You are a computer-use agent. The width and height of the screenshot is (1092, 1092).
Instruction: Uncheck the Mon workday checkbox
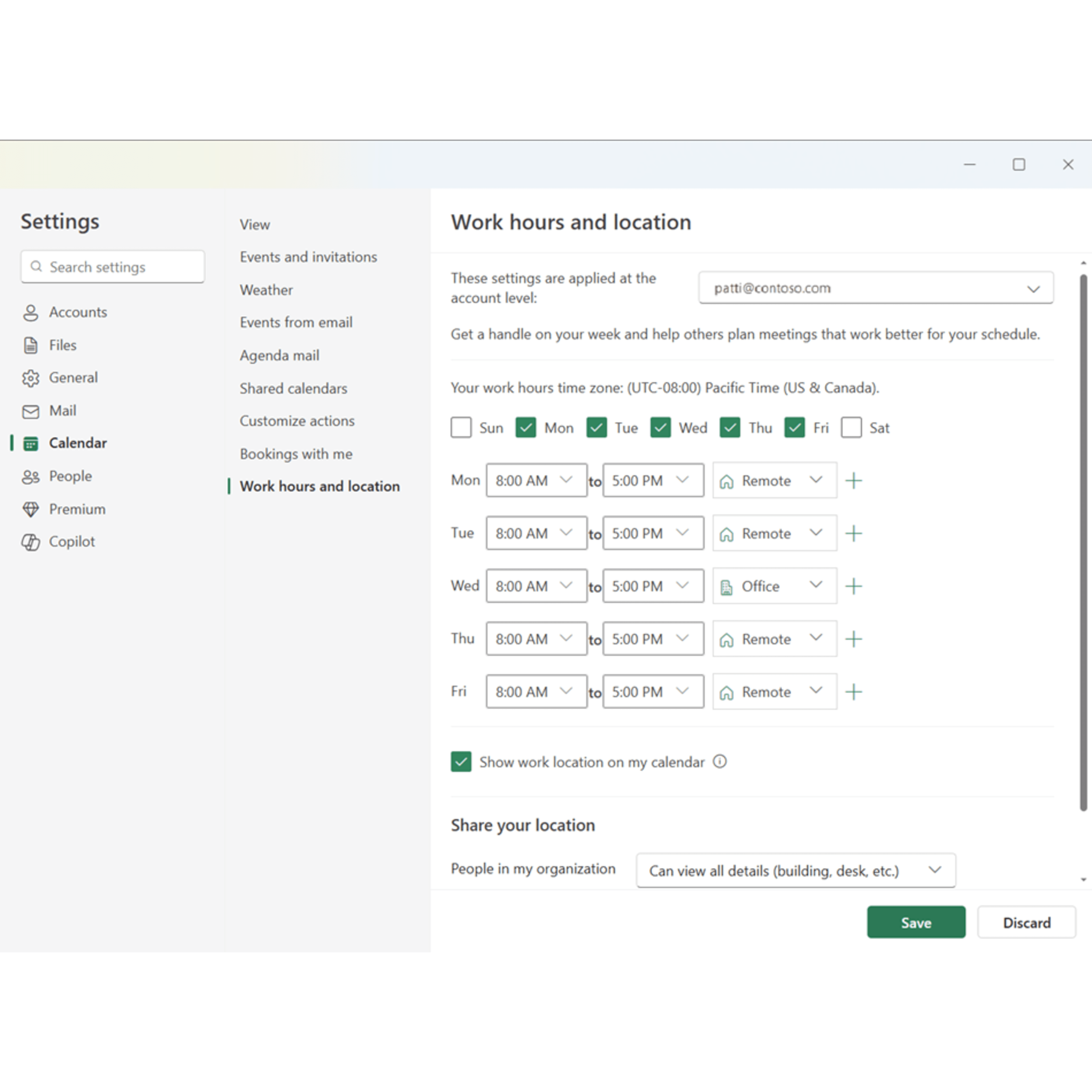[x=526, y=427]
